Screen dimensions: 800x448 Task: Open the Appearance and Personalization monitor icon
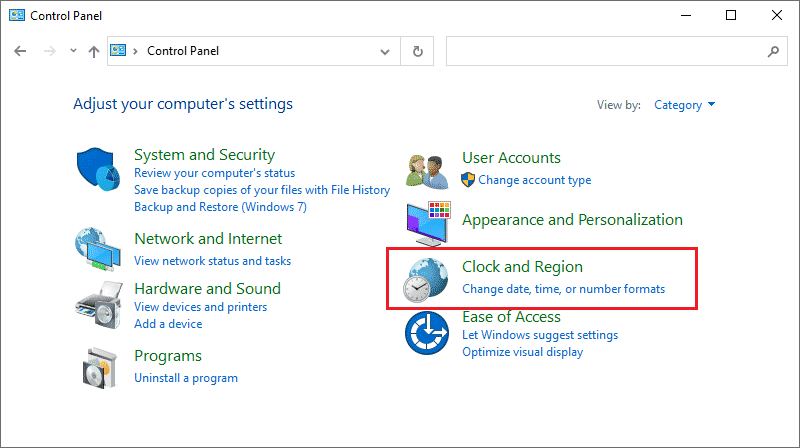click(x=429, y=223)
